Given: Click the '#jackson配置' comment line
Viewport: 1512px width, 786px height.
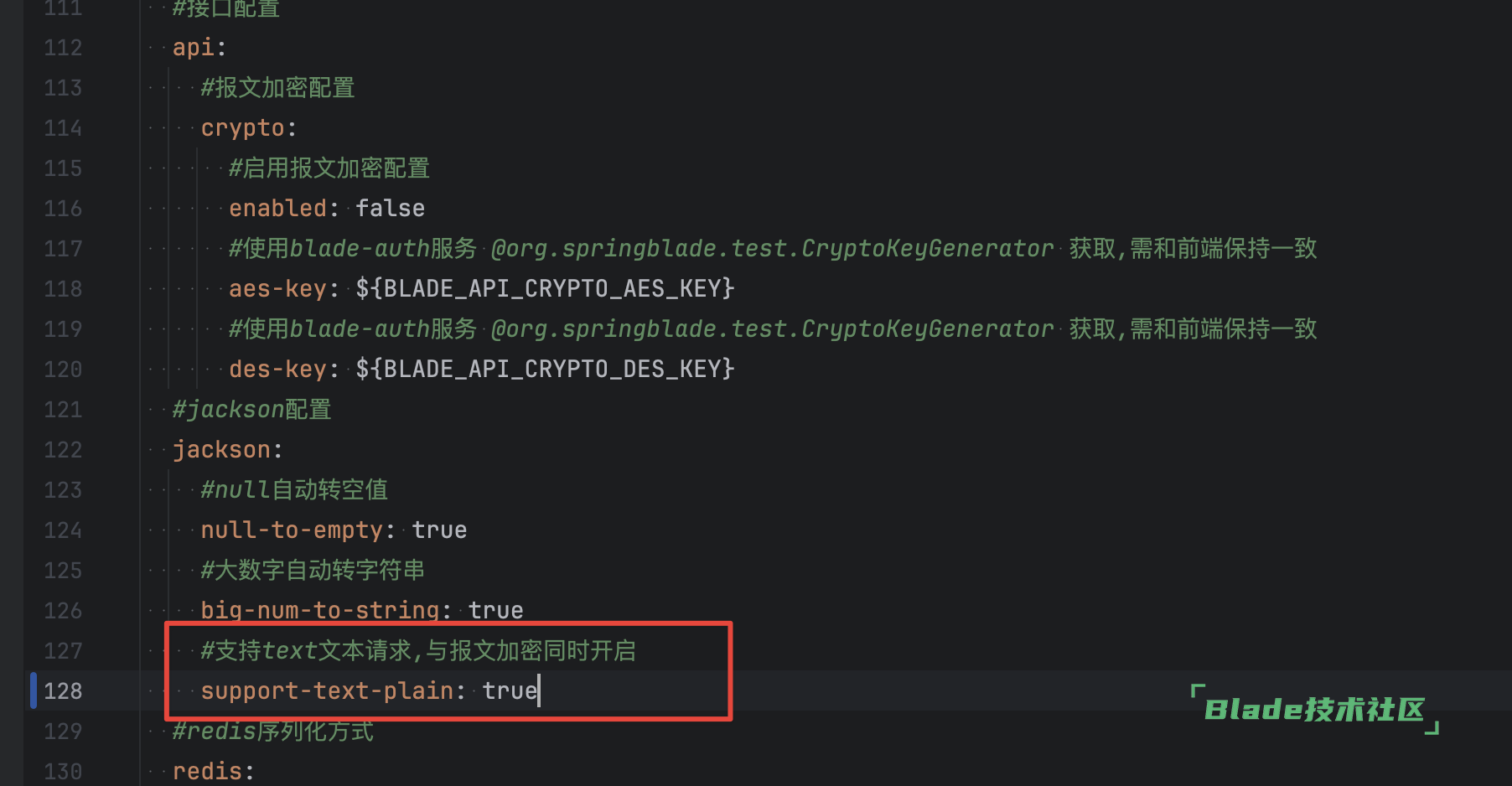Looking at the screenshot, I should [251, 409].
